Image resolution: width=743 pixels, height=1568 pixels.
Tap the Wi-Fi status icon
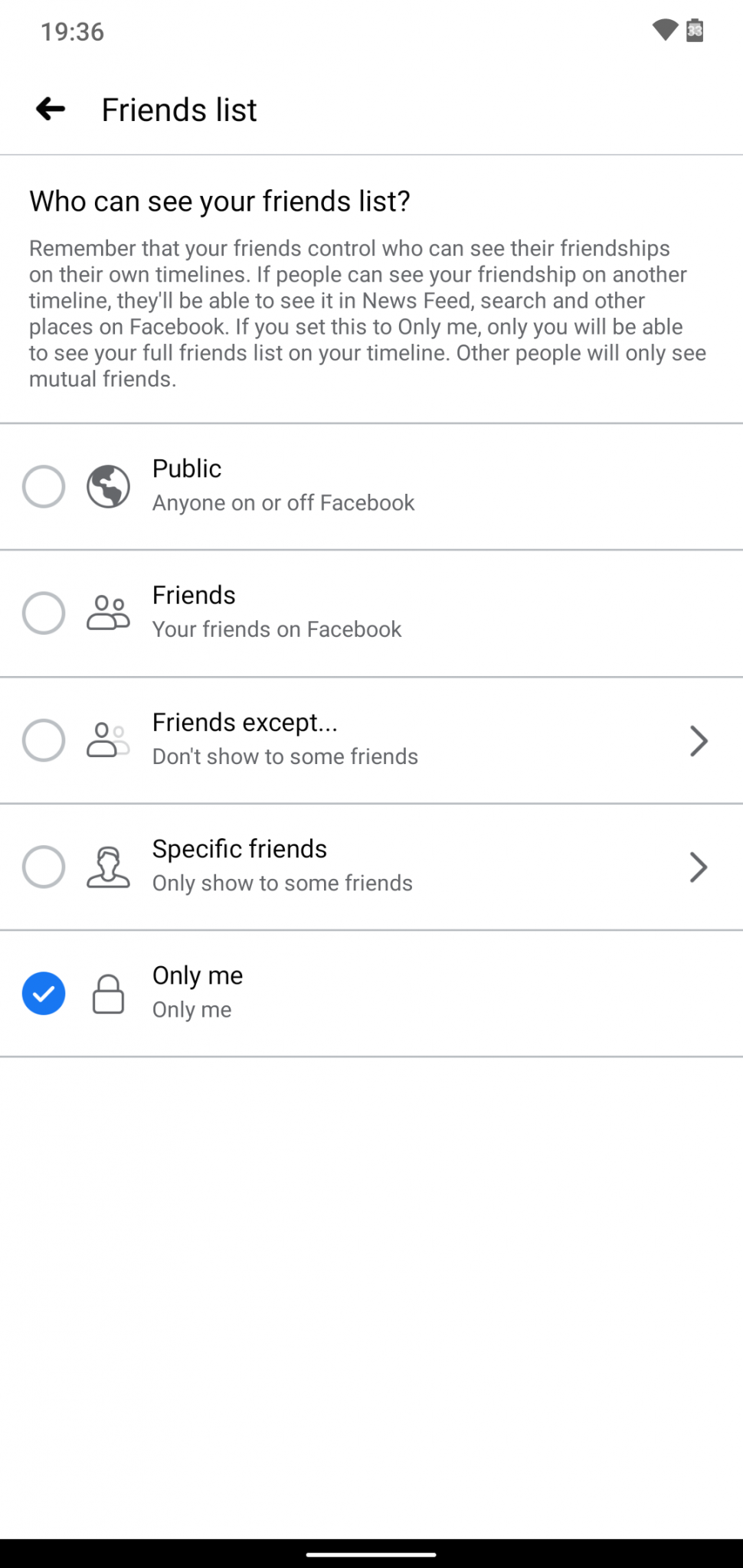(665, 31)
